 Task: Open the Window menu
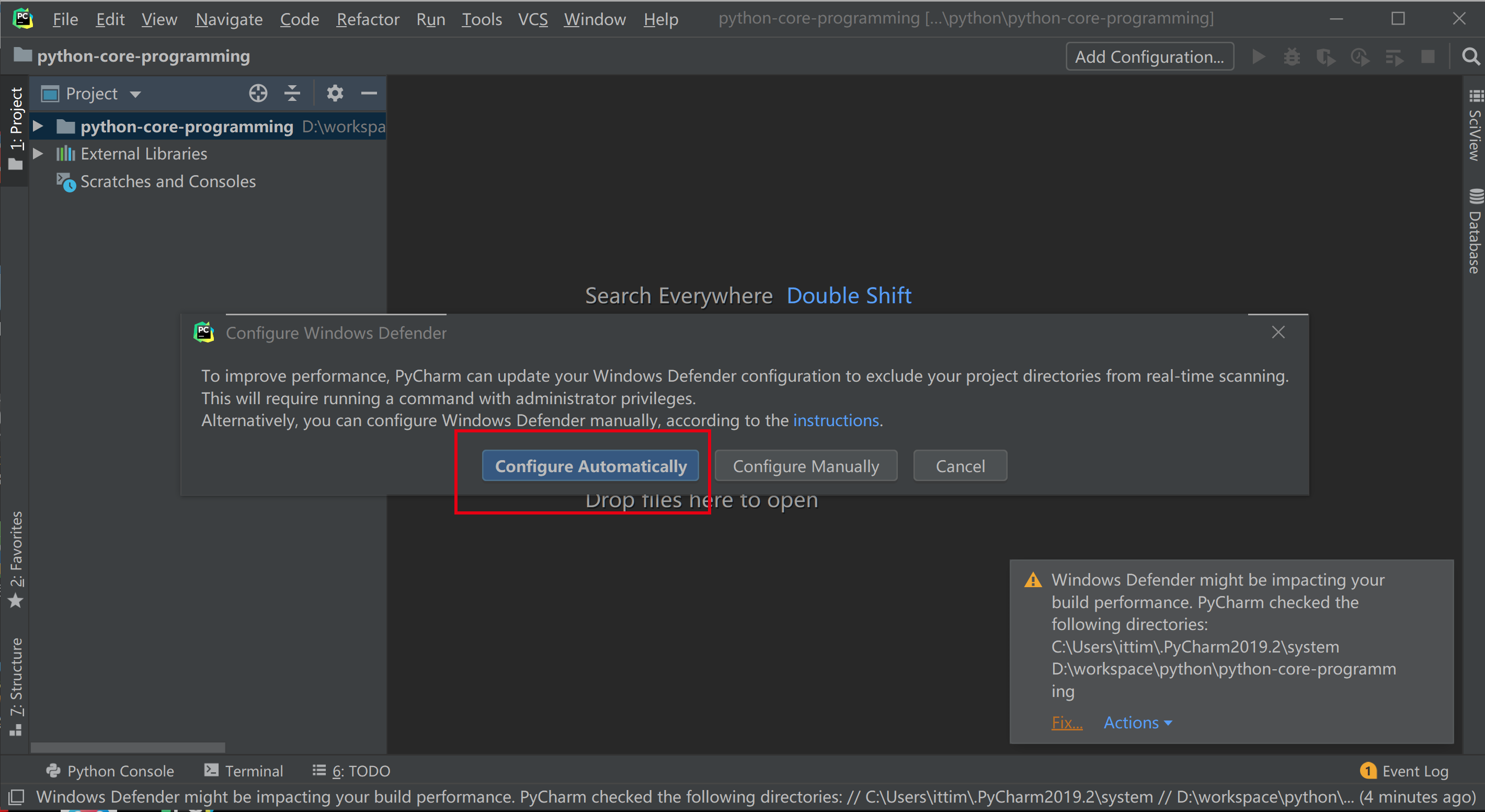pyautogui.click(x=595, y=19)
